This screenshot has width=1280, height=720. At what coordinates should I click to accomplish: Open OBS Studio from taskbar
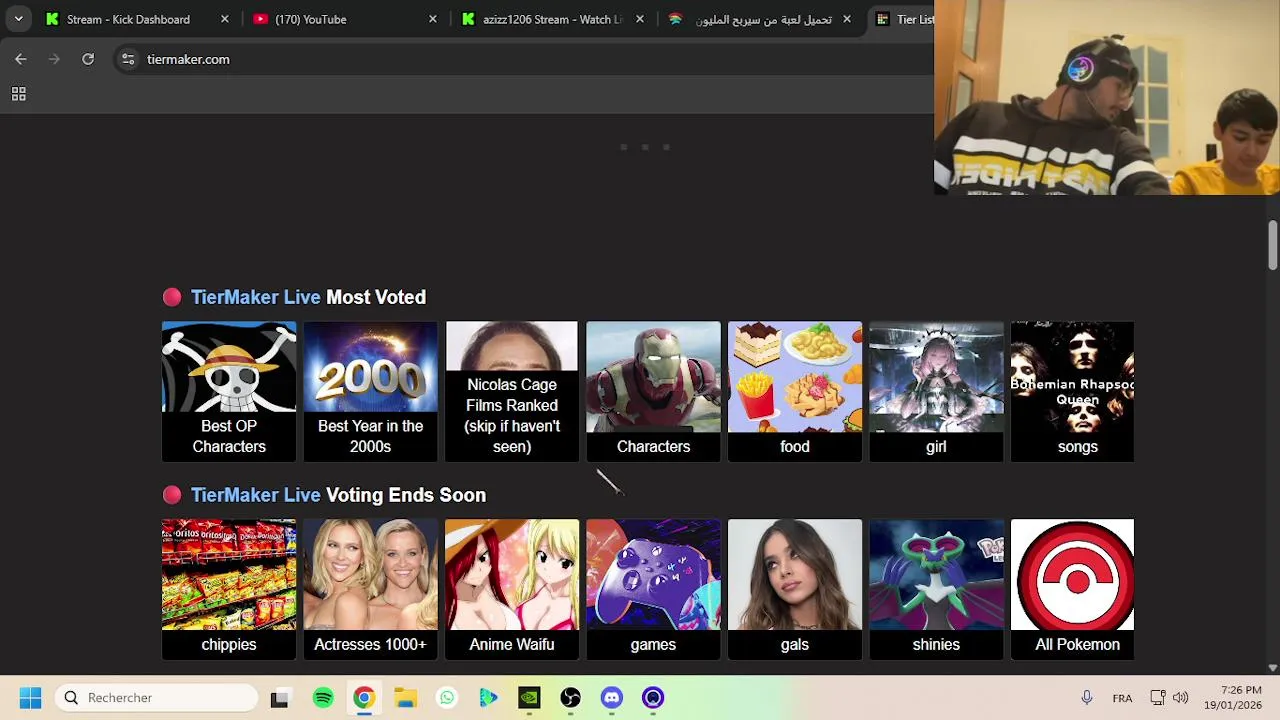point(570,698)
